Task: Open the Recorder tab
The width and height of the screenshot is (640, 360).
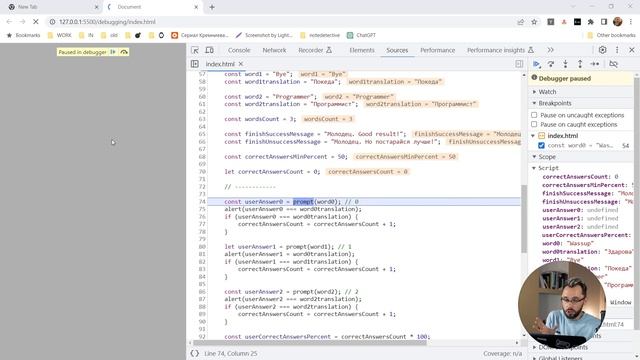Action: pyautogui.click(x=315, y=50)
